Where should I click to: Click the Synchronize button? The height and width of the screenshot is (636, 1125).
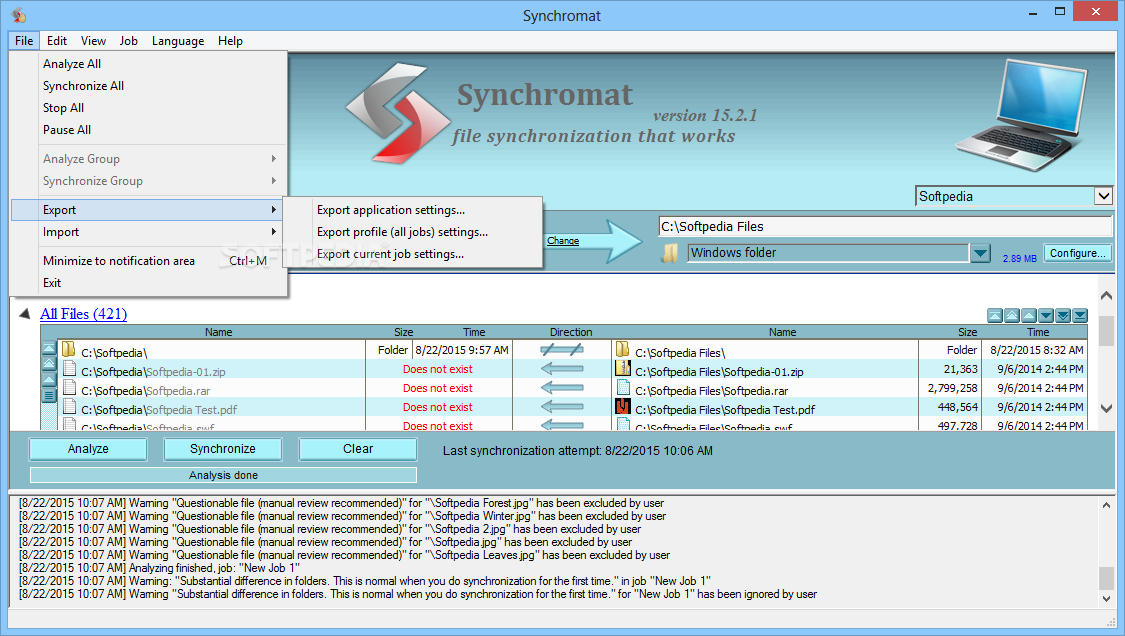point(222,449)
